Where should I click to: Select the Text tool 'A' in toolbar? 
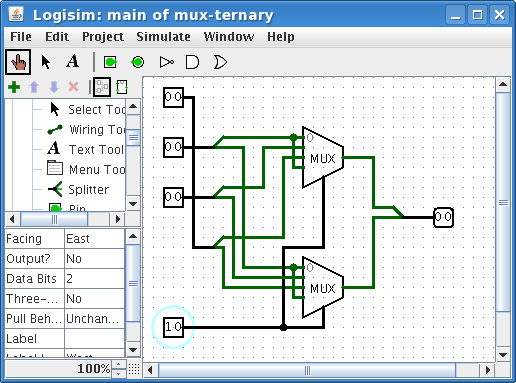72,61
